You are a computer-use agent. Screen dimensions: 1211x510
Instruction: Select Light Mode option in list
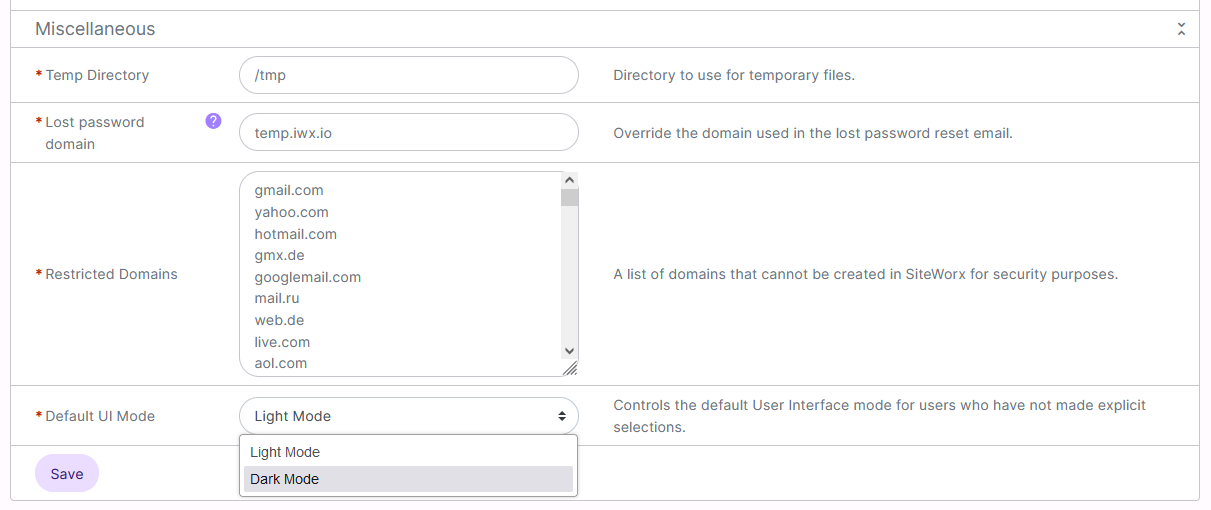408,452
